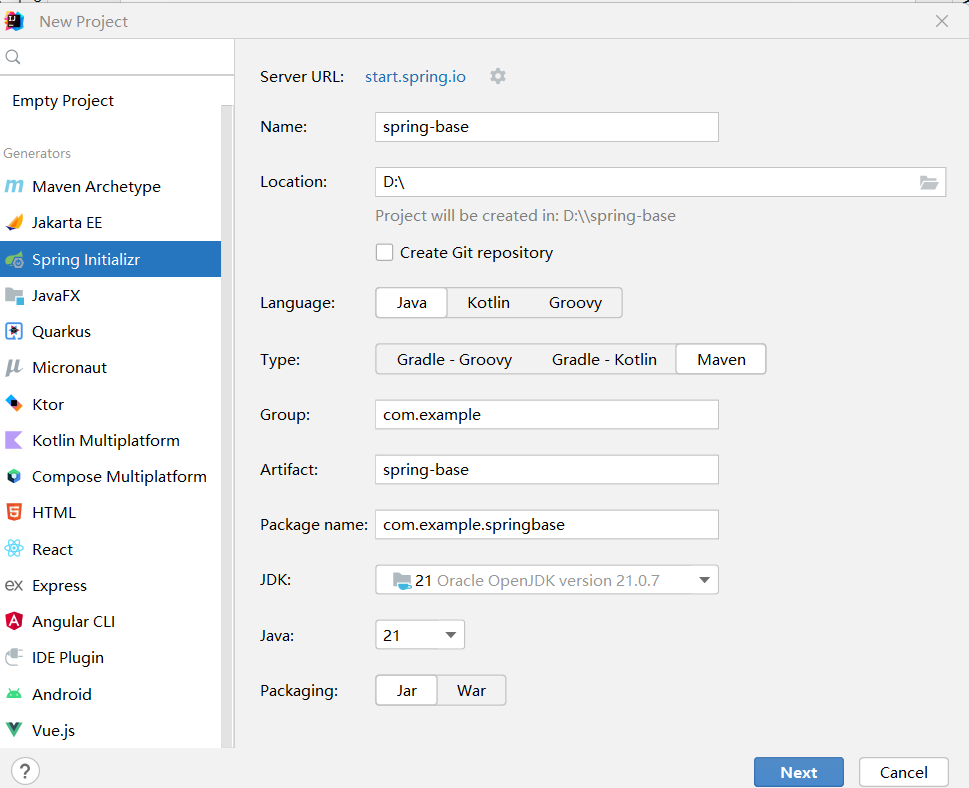The height and width of the screenshot is (788, 969).
Task: Click the Cancel button
Action: point(903,772)
